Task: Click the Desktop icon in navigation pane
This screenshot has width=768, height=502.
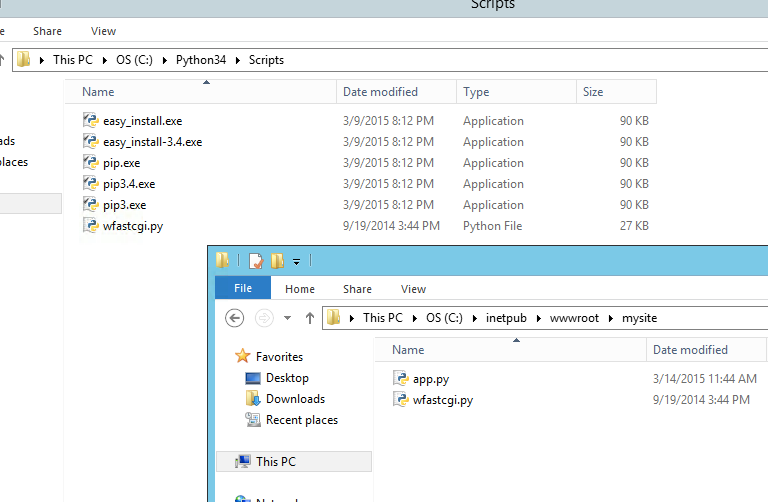Action: point(253,378)
